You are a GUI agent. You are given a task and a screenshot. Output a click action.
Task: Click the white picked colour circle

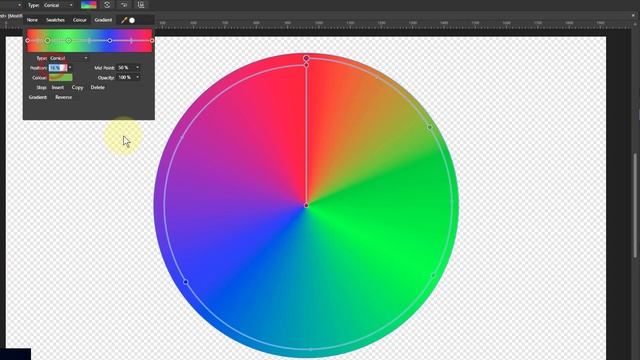[132, 20]
